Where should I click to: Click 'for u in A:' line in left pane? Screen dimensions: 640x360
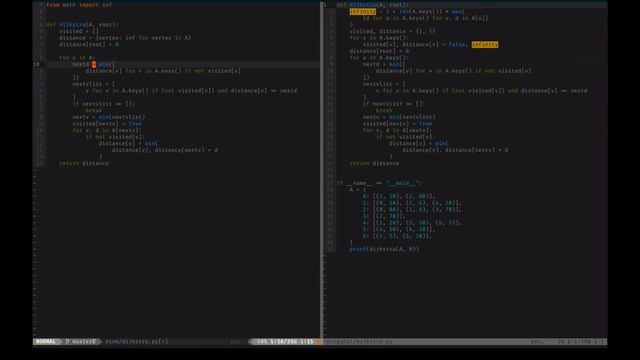[x=77, y=58]
